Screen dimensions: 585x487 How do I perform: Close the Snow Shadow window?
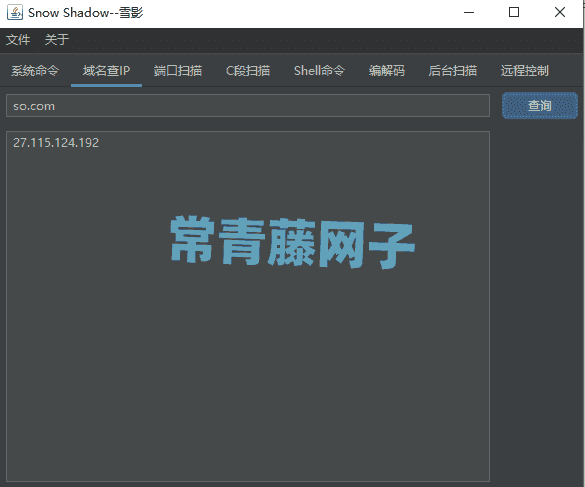pyautogui.click(x=560, y=12)
